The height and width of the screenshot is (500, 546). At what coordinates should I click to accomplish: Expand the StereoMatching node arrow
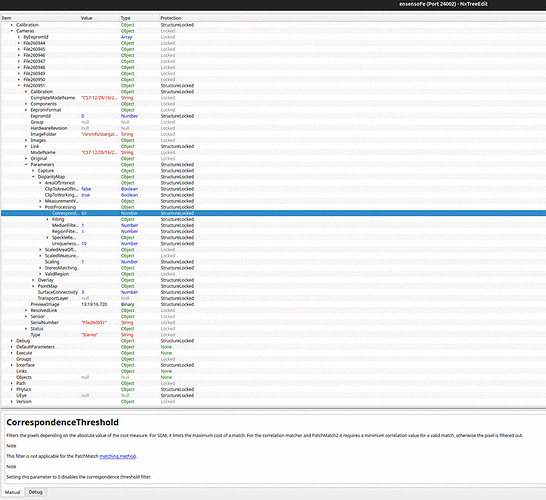(40, 268)
